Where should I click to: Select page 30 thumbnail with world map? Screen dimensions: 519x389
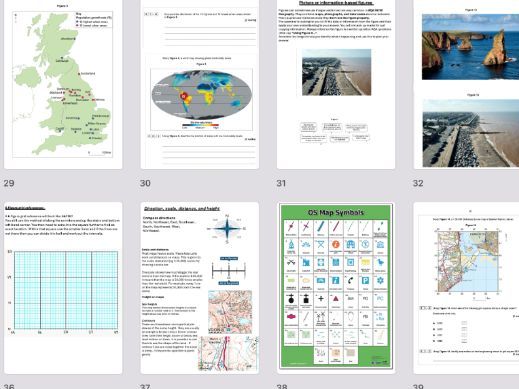click(200, 84)
